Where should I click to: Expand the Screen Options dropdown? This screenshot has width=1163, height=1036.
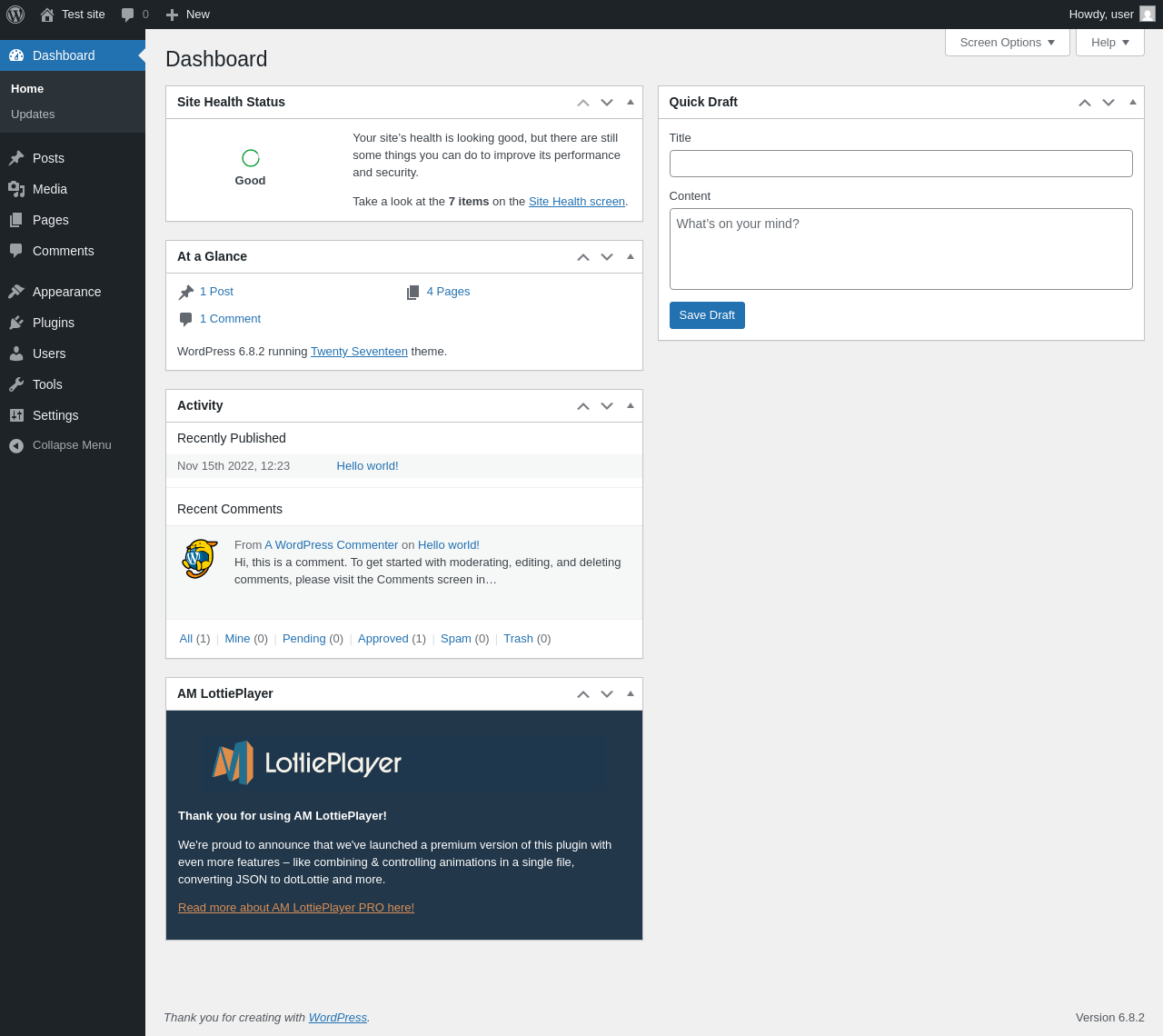(x=1008, y=42)
